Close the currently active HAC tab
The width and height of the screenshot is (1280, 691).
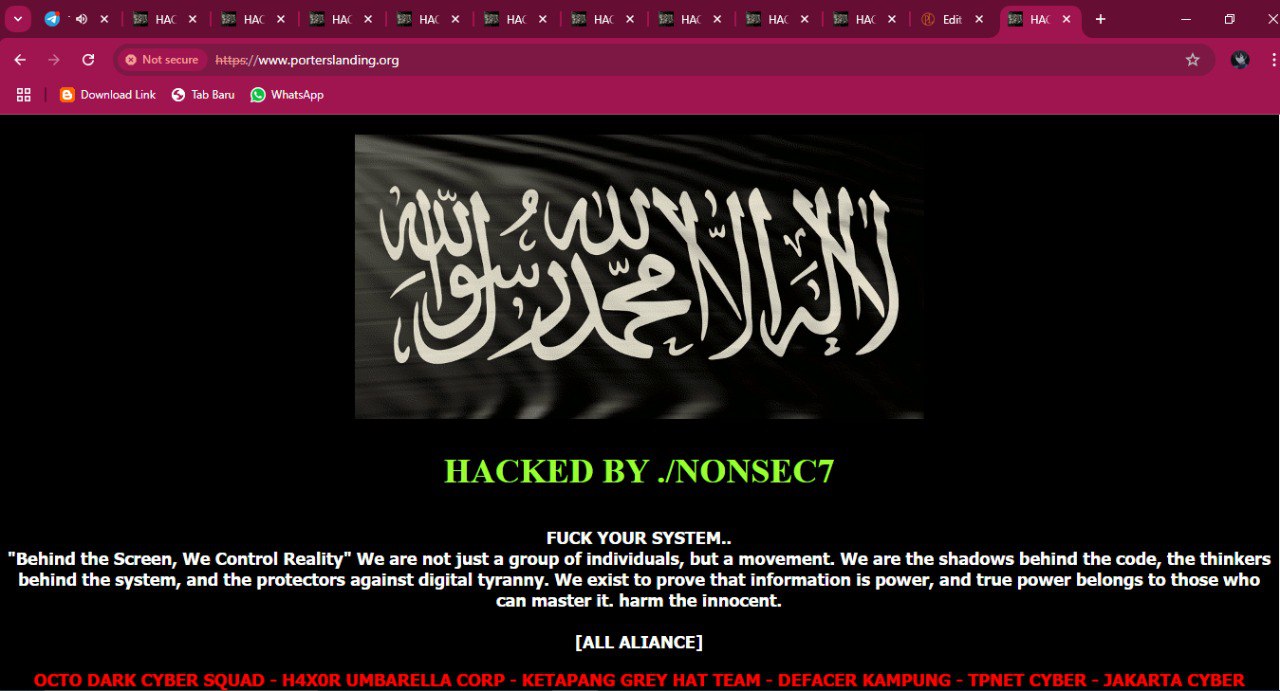[x=1066, y=19]
